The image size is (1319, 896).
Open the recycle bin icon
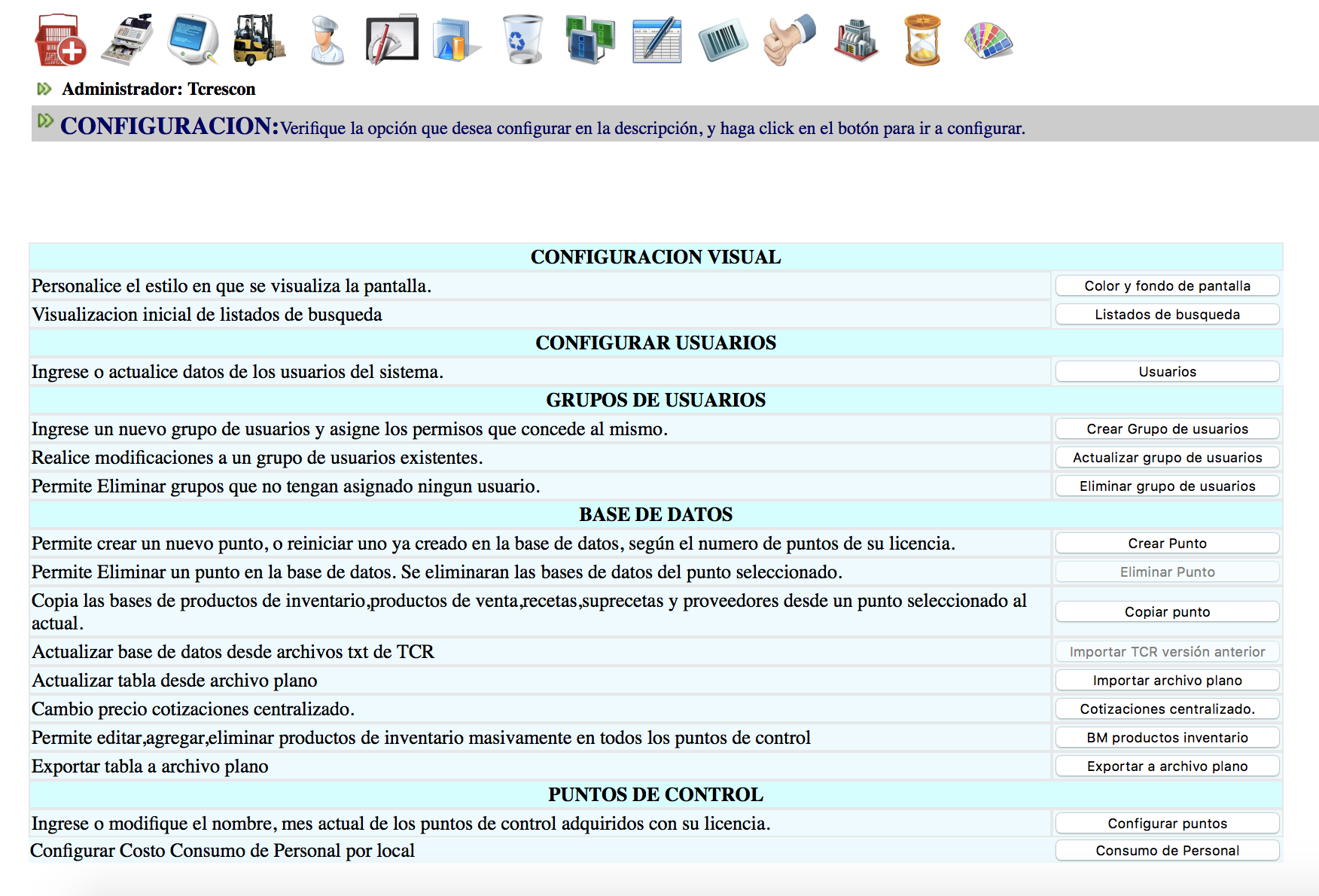tap(522, 40)
